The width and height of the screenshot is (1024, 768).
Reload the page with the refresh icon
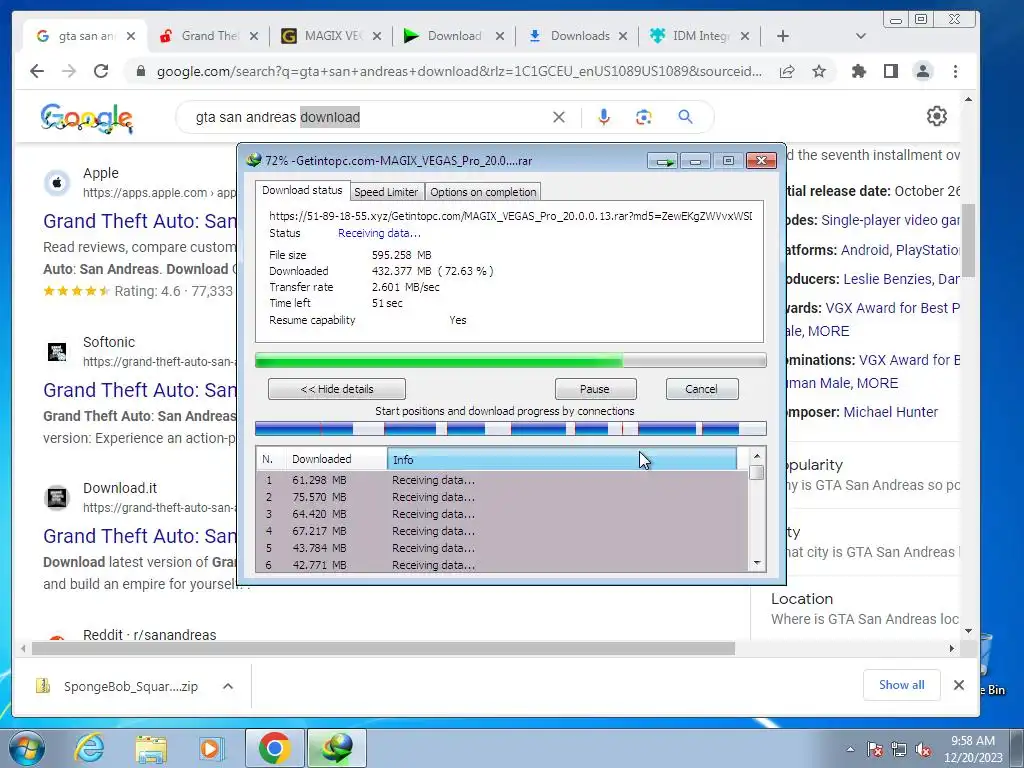click(101, 71)
